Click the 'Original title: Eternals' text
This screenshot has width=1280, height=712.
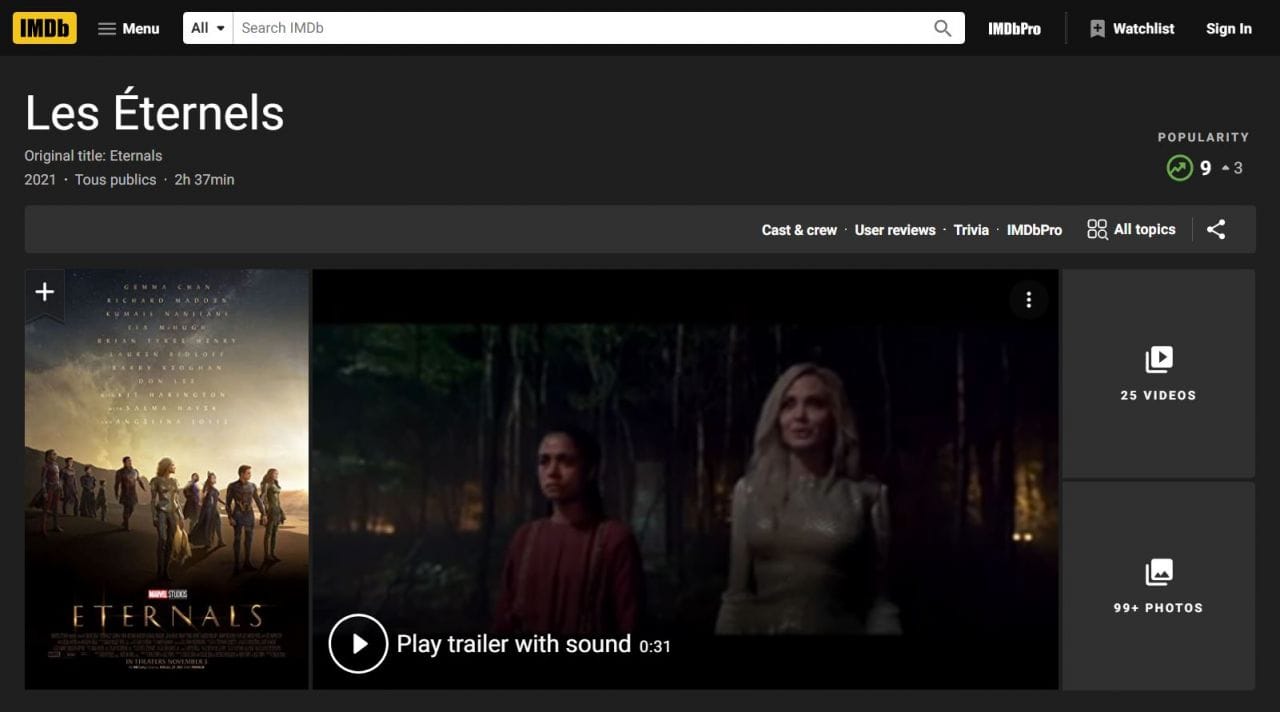coord(94,156)
